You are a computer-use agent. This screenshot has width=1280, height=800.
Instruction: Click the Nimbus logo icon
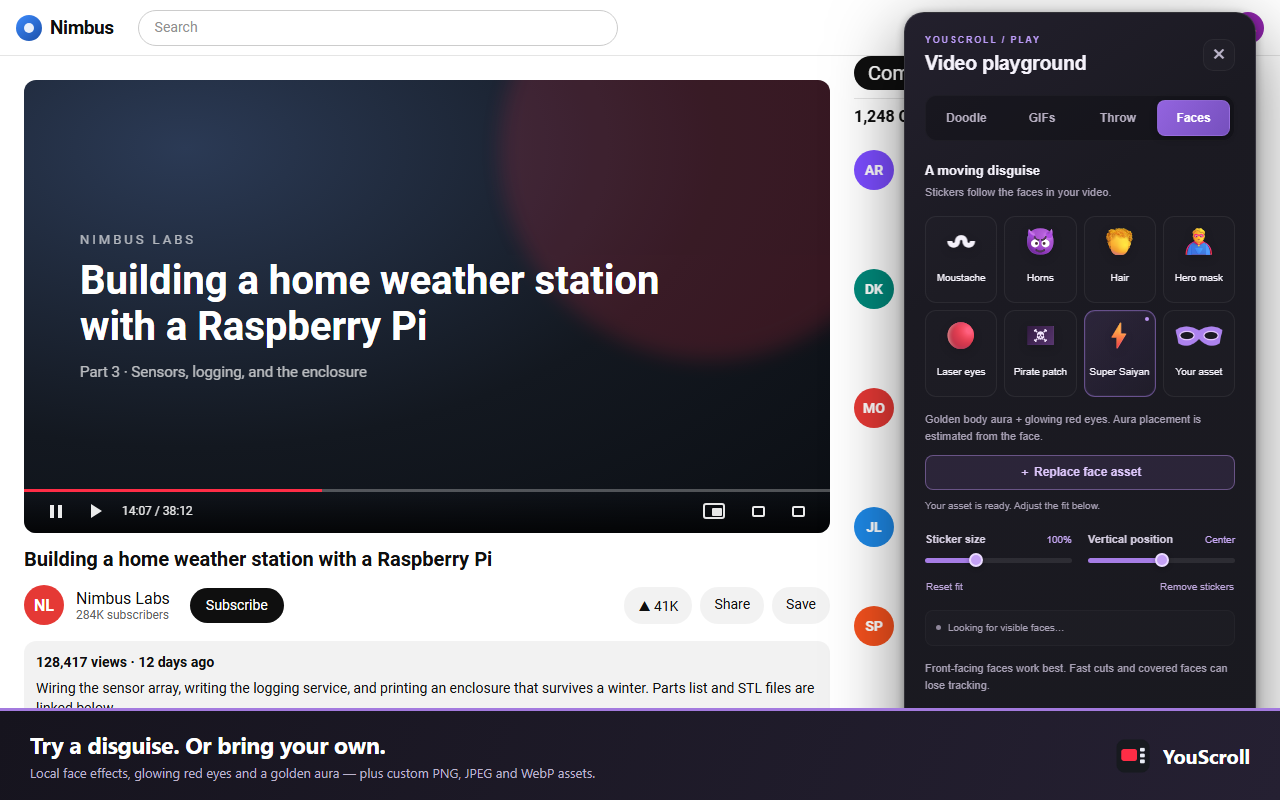29,28
